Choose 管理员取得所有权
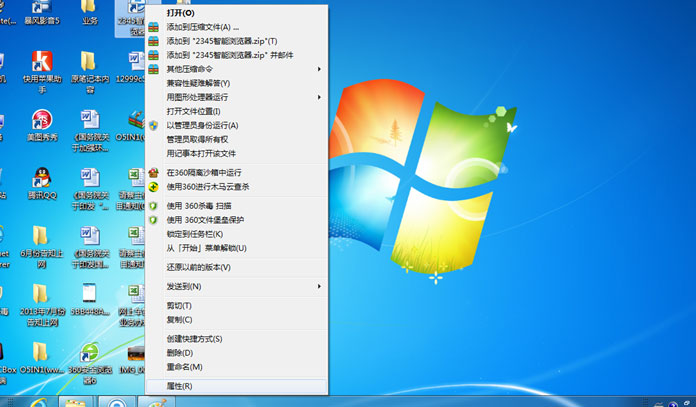696x407 pixels. tap(237, 139)
